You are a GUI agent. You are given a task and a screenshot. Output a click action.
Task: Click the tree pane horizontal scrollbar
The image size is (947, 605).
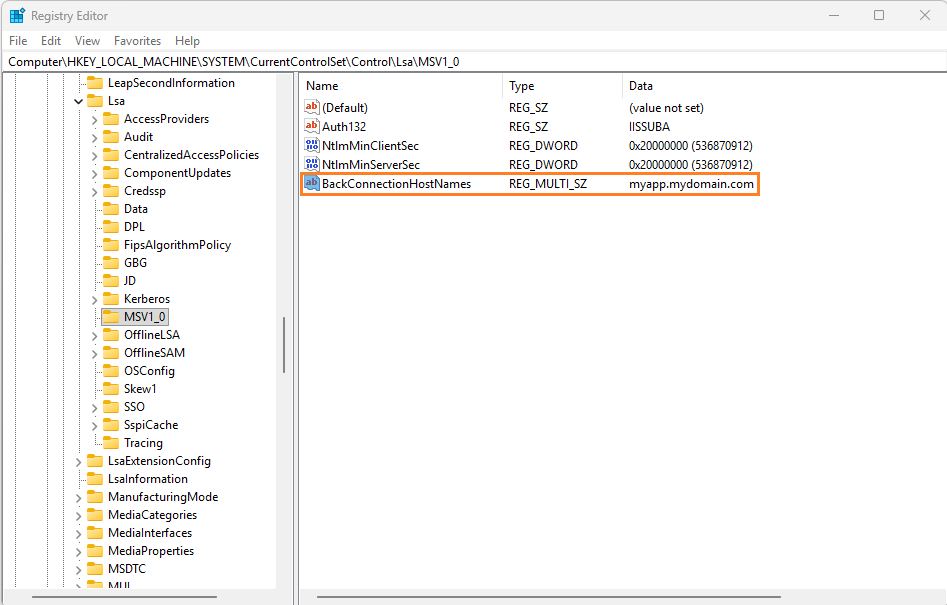point(124,597)
